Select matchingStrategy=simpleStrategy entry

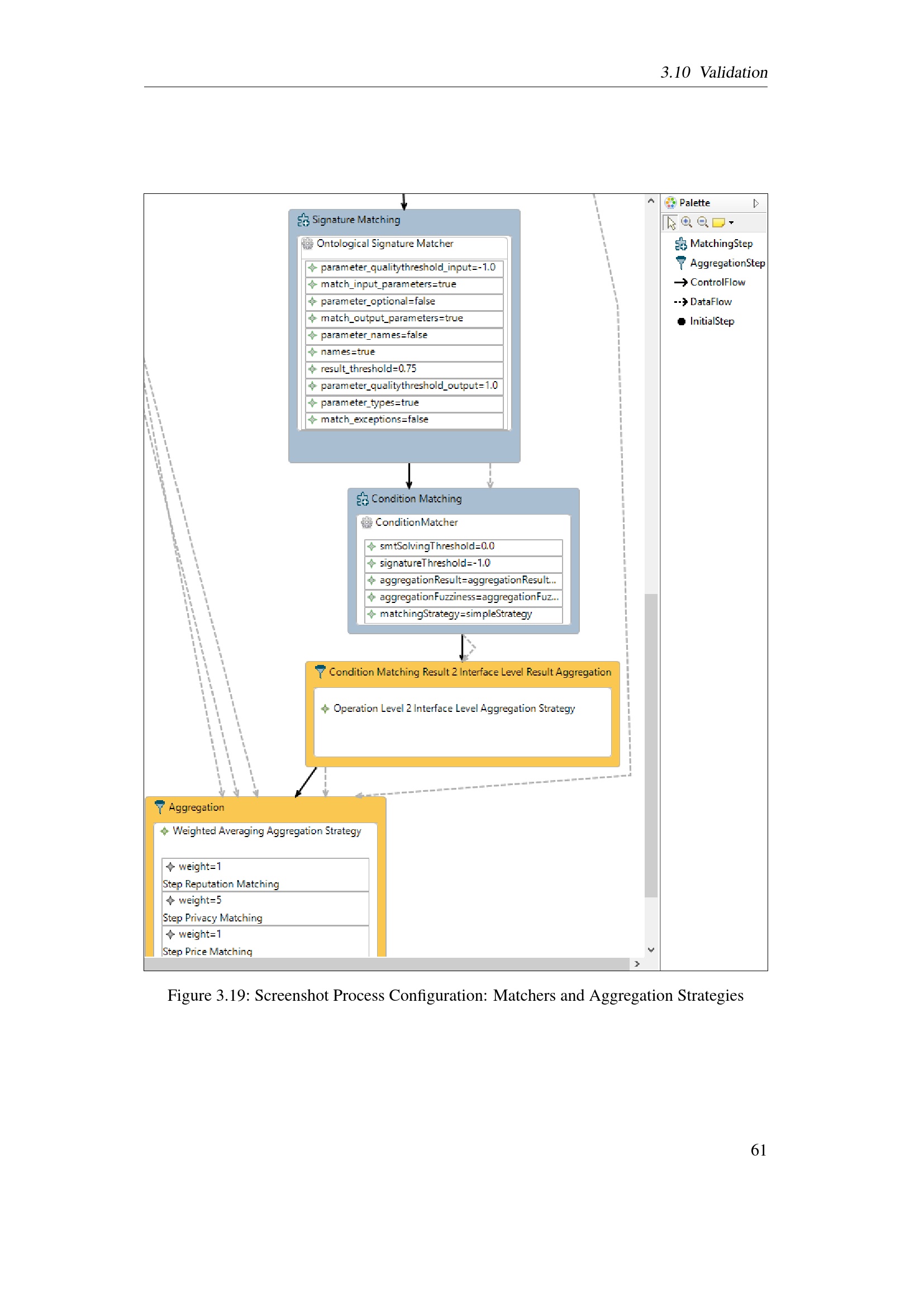click(463, 614)
